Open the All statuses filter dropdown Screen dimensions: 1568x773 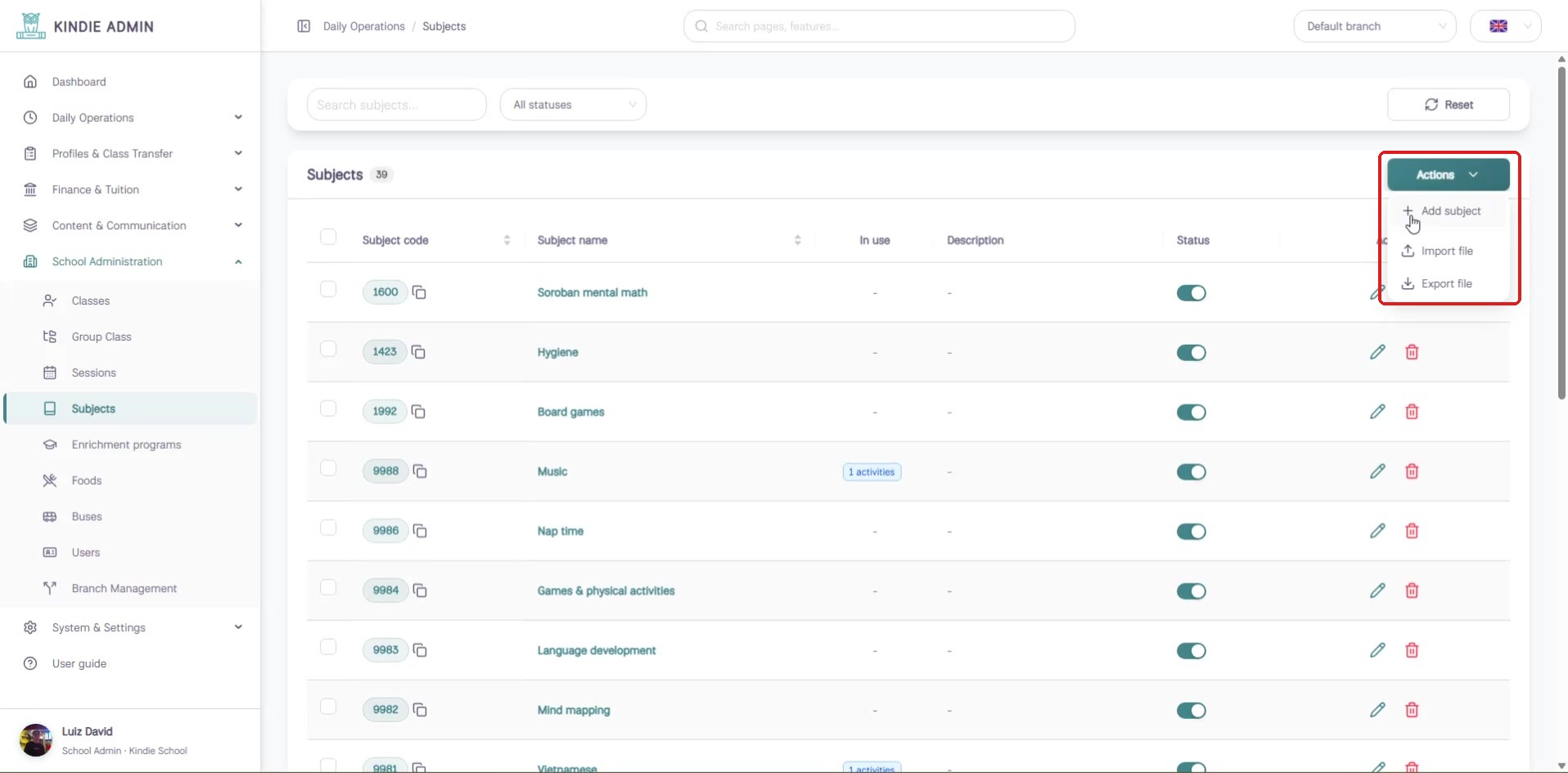pyautogui.click(x=573, y=105)
